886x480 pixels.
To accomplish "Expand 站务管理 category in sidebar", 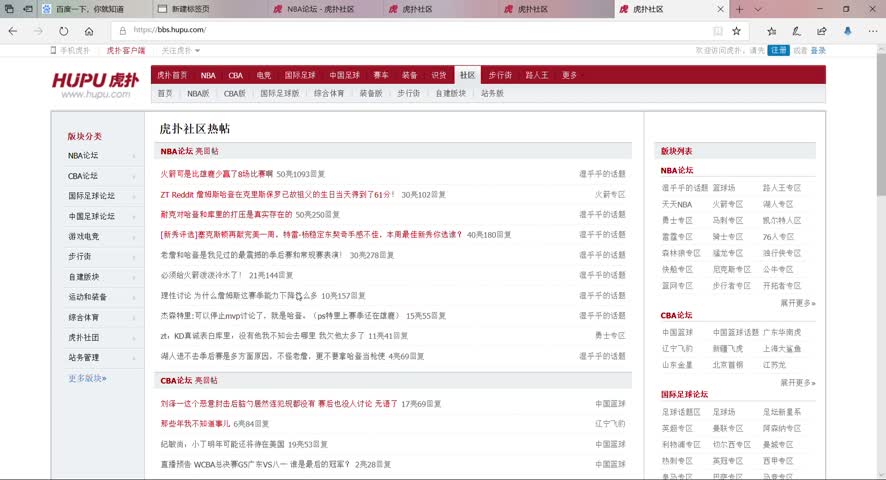I will tap(102, 357).
